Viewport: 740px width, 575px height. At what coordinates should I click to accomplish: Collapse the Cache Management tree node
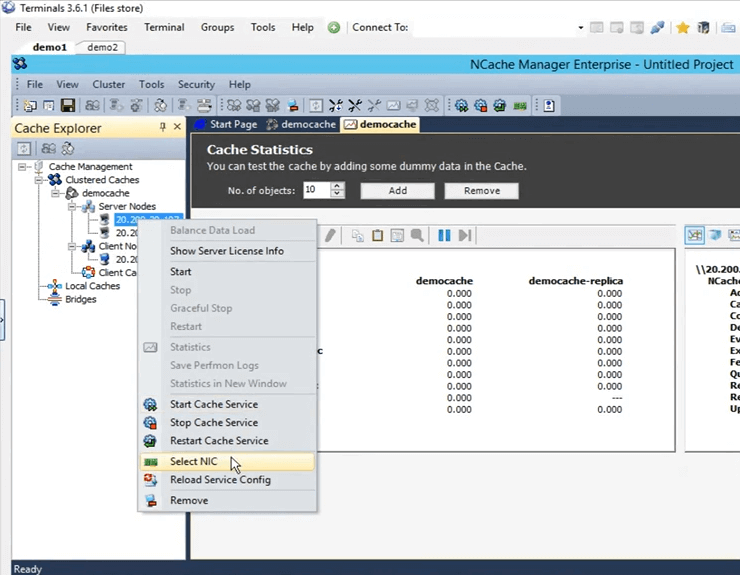coord(22,167)
